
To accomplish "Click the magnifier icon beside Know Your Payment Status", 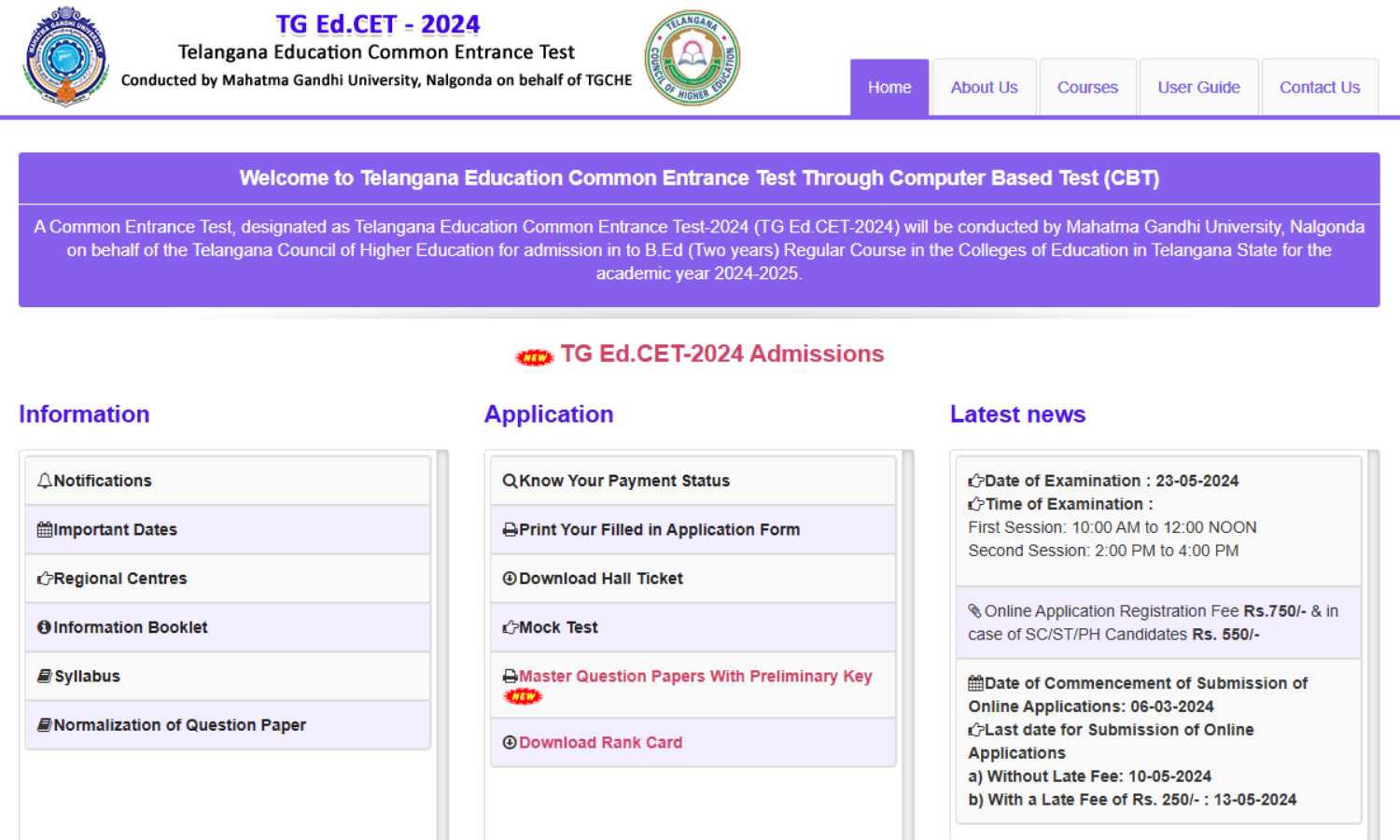I will click(x=510, y=481).
